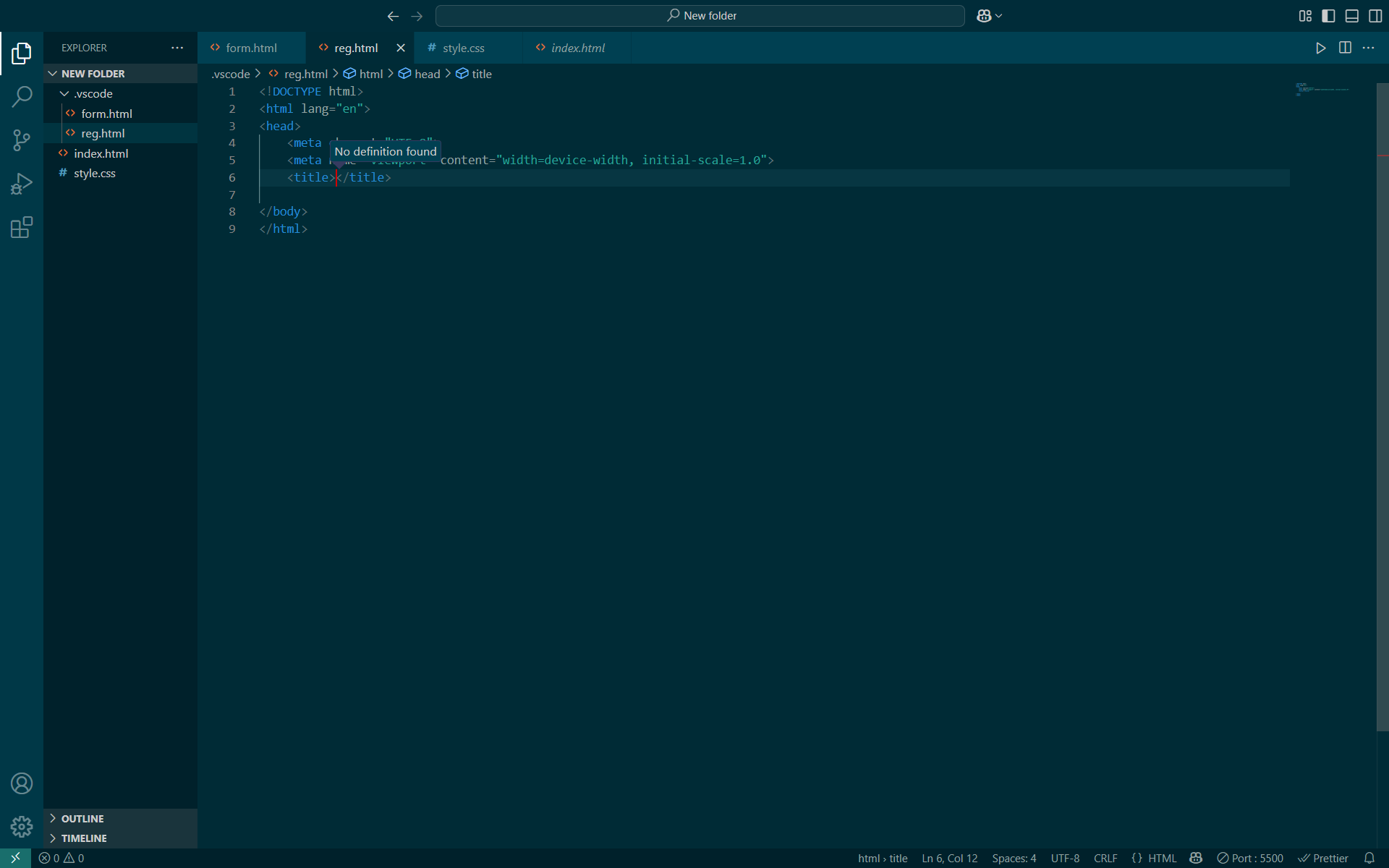
Task: Click the editor vertical scrollbar
Action: click(1382, 407)
